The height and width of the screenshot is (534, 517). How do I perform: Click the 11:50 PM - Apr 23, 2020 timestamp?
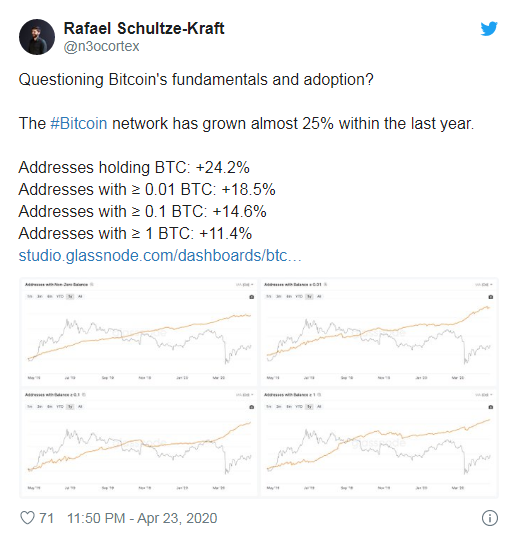point(142,518)
